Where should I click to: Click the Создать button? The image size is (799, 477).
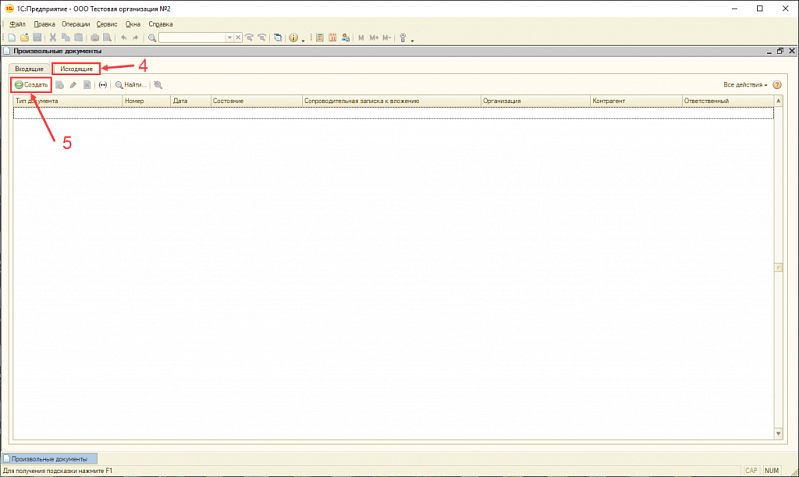click(x=32, y=85)
